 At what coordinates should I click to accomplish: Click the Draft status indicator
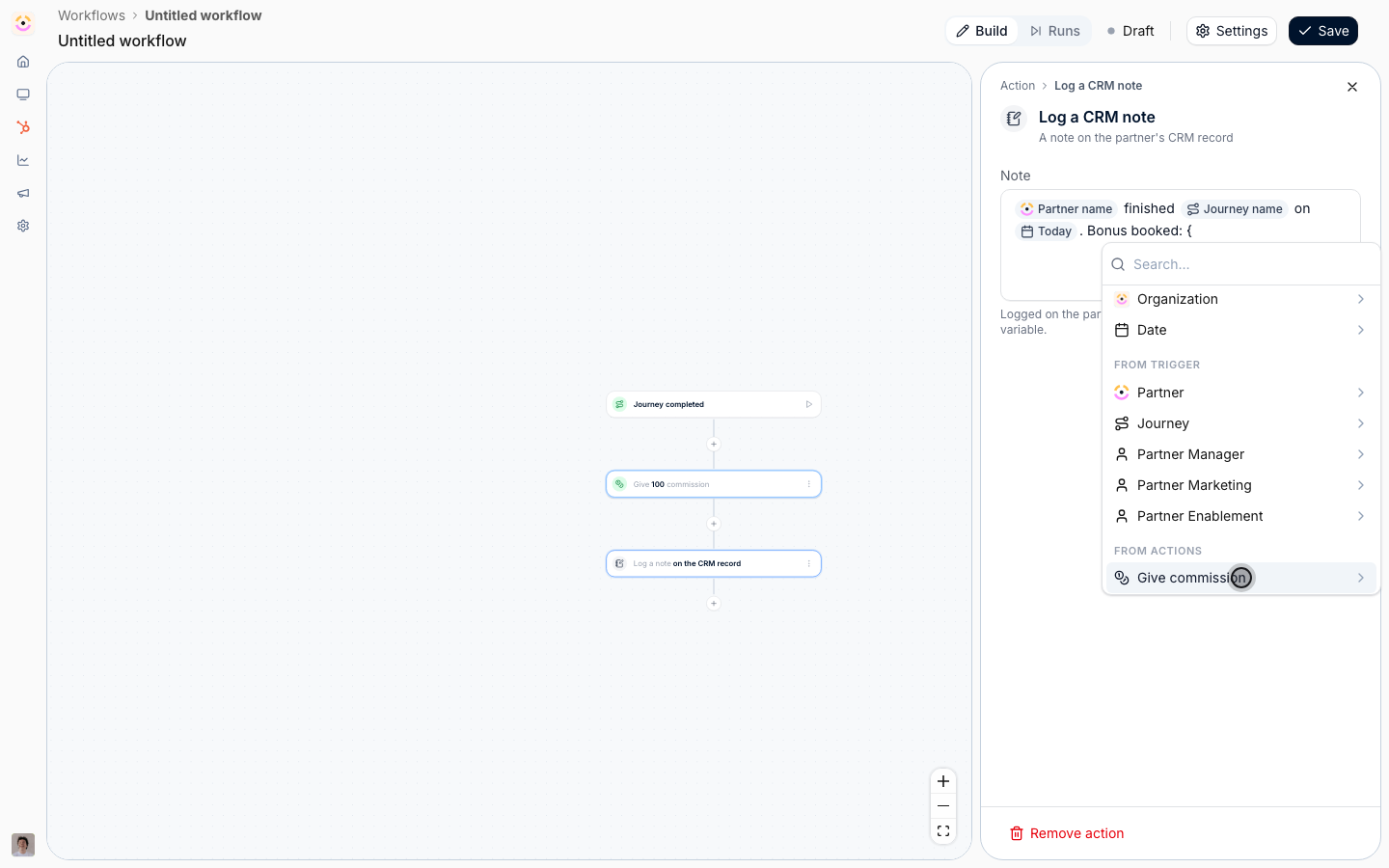point(1130,31)
